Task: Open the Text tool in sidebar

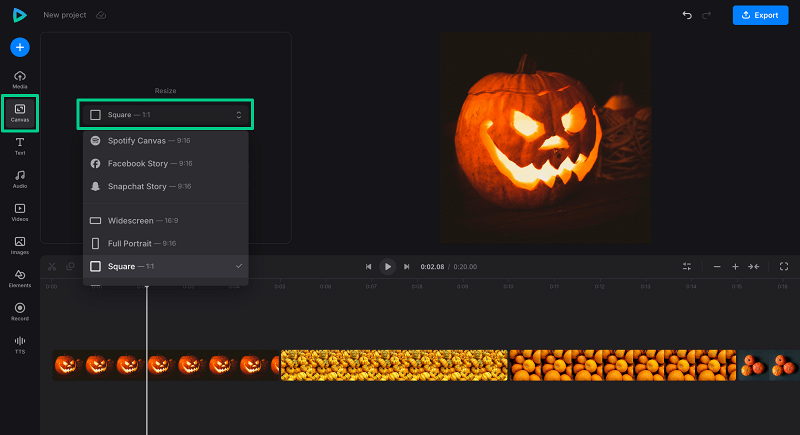Action: (20, 146)
